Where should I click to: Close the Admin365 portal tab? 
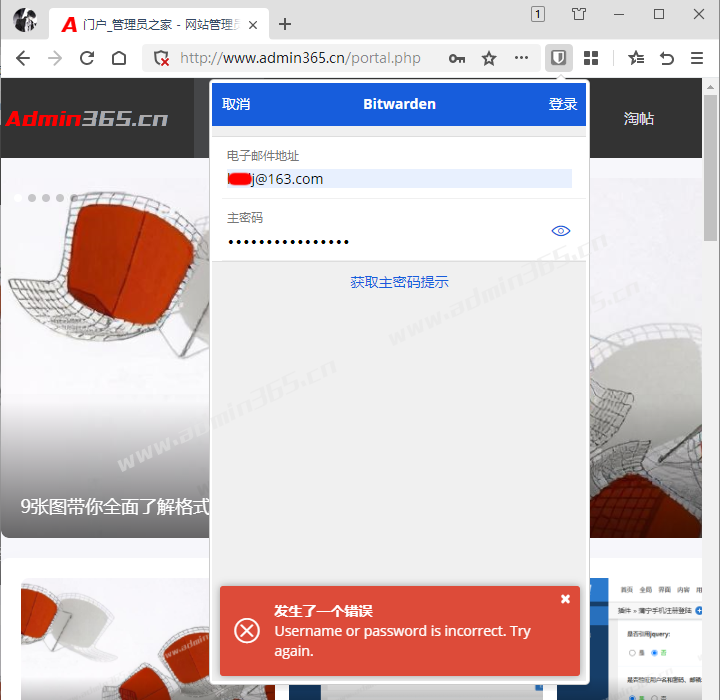pyautogui.click(x=253, y=25)
